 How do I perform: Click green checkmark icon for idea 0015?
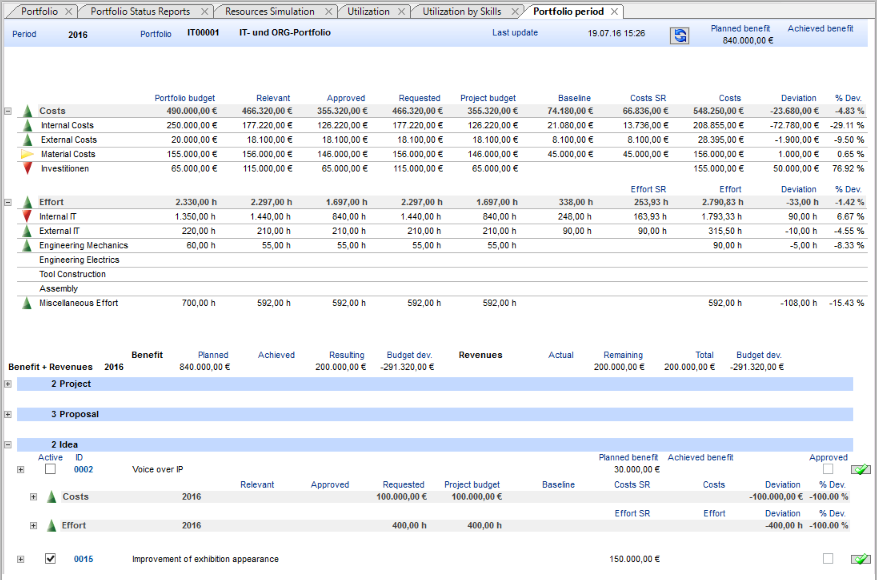tap(861, 559)
